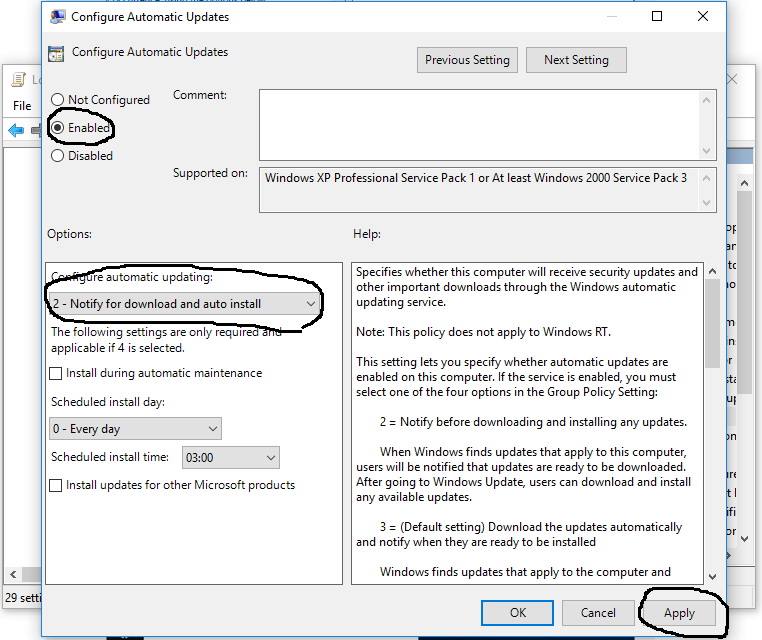Check Install during automatic maintenance
Image resolution: width=762 pixels, height=640 pixels.
coord(56,373)
